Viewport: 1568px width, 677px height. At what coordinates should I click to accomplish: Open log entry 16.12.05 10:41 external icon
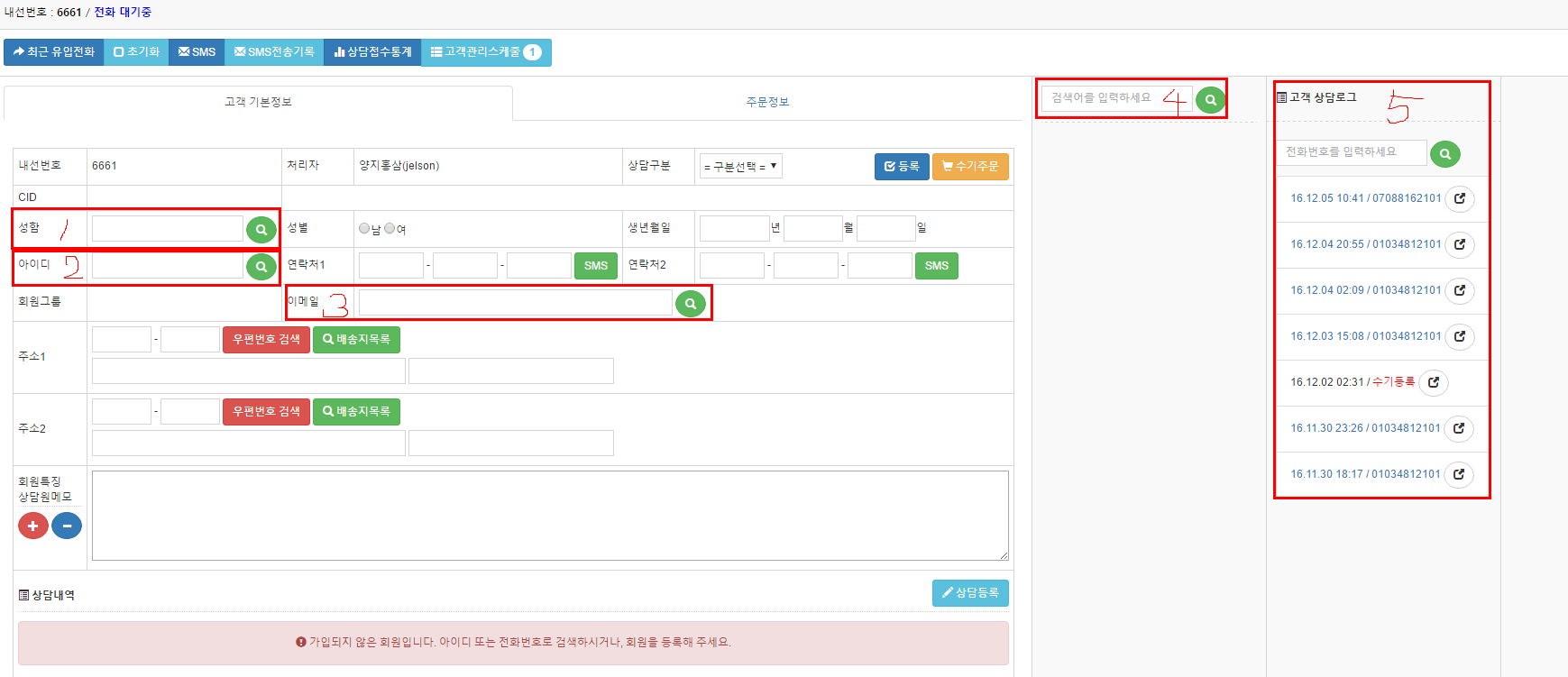pyautogui.click(x=1459, y=198)
